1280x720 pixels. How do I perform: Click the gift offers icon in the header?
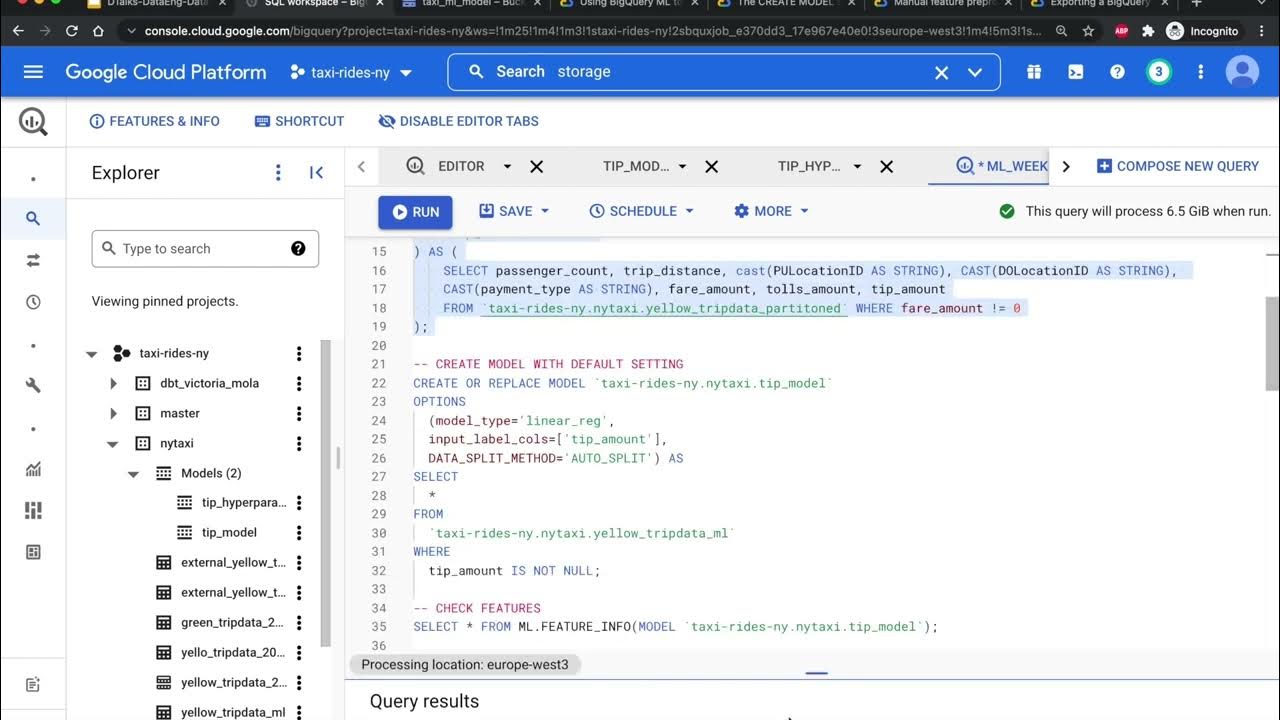coord(1034,71)
